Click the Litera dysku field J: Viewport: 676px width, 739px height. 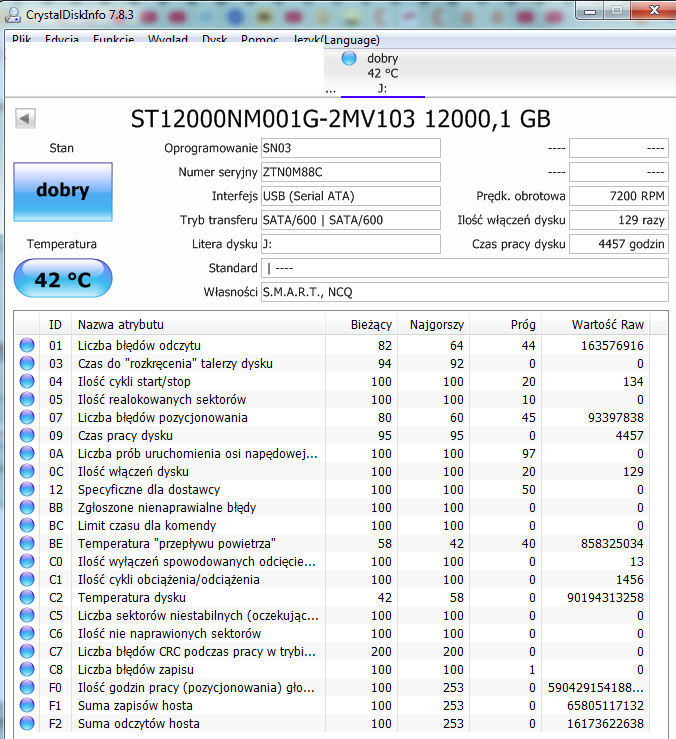[x=351, y=244]
